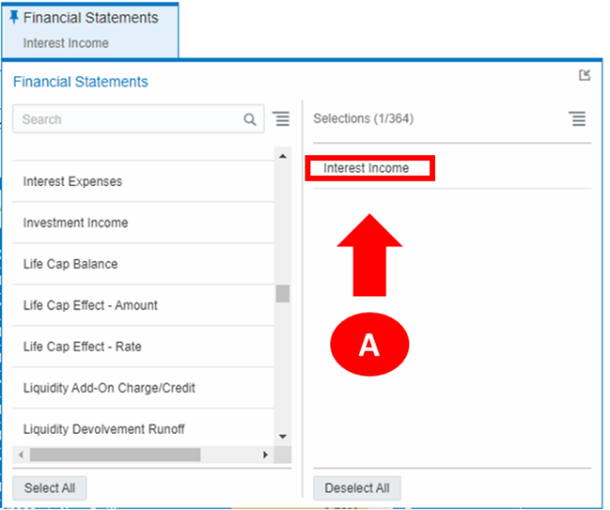Click the search magnifier icon
The height and width of the screenshot is (510, 610).
pyautogui.click(x=250, y=119)
